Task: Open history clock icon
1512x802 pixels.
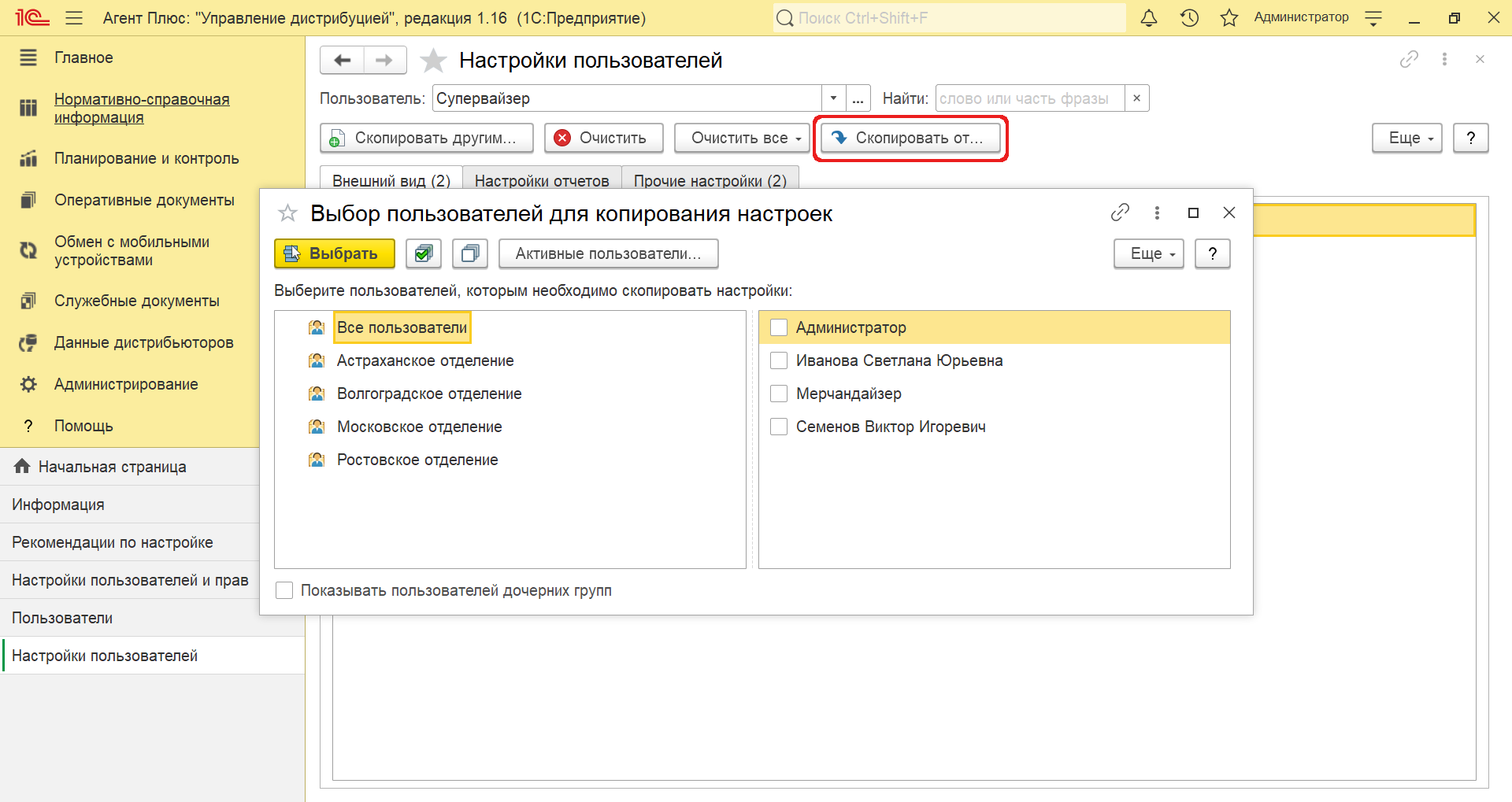Action: point(1189,17)
